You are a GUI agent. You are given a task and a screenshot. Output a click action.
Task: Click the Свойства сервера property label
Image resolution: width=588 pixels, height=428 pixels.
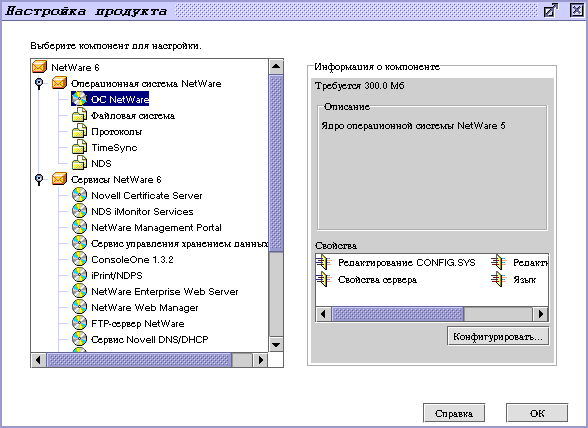tap(377, 280)
